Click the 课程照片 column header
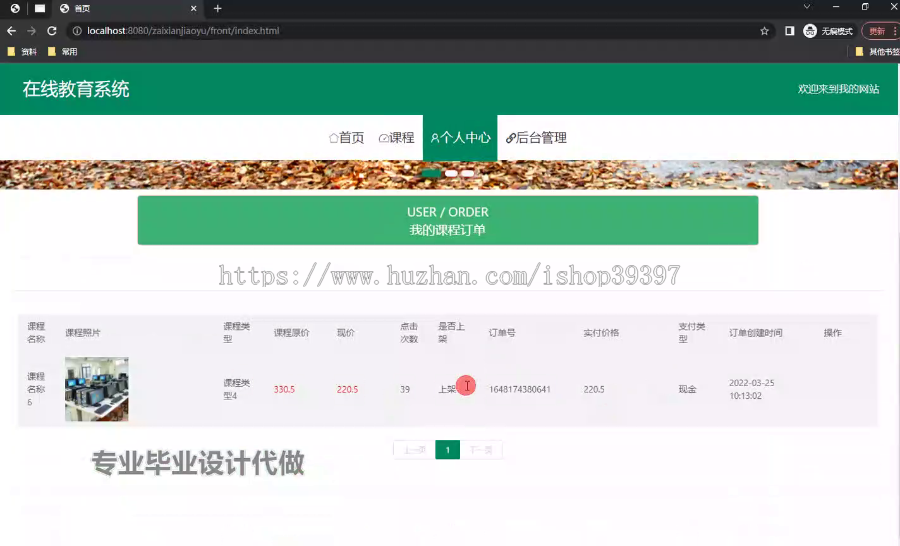 click(x=83, y=332)
